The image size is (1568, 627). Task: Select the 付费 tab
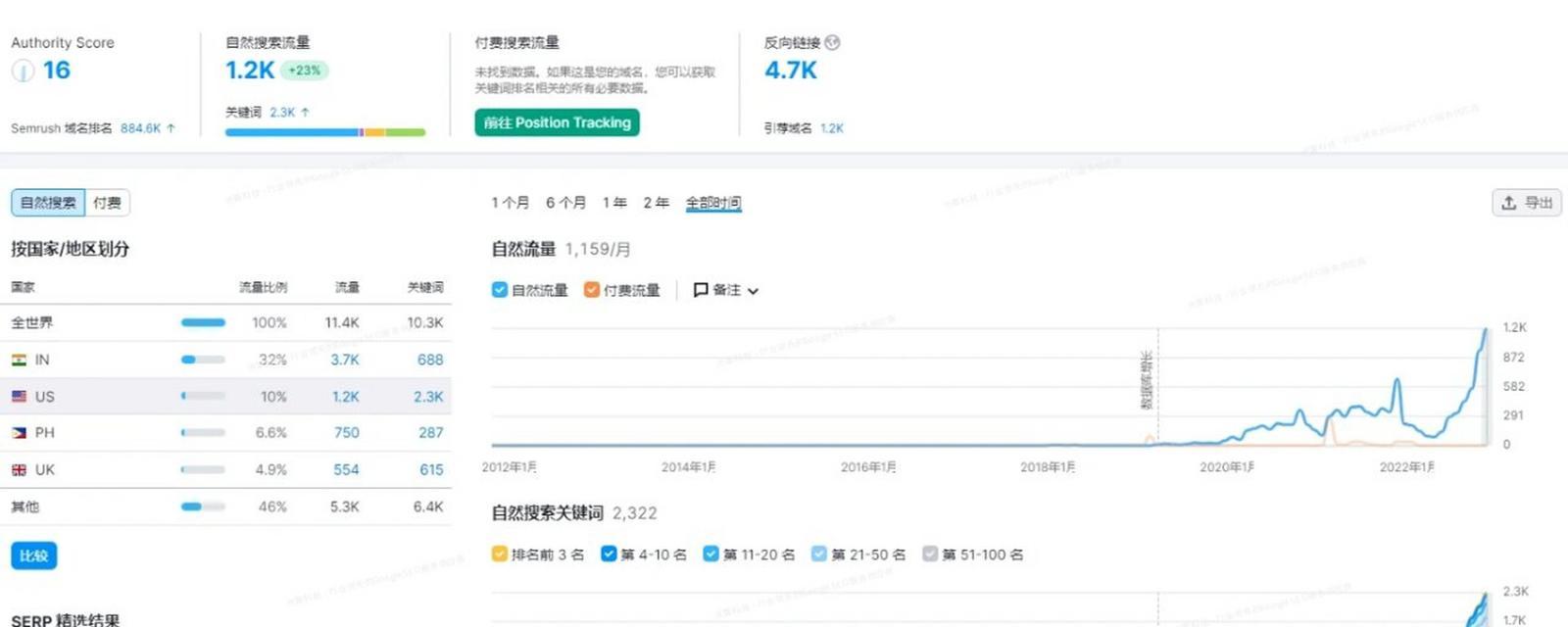tap(108, 203)
